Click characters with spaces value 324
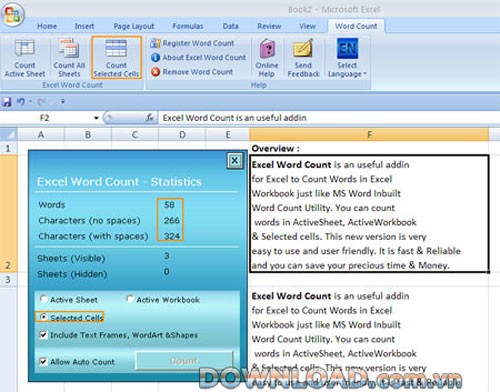 coord(172,236)
